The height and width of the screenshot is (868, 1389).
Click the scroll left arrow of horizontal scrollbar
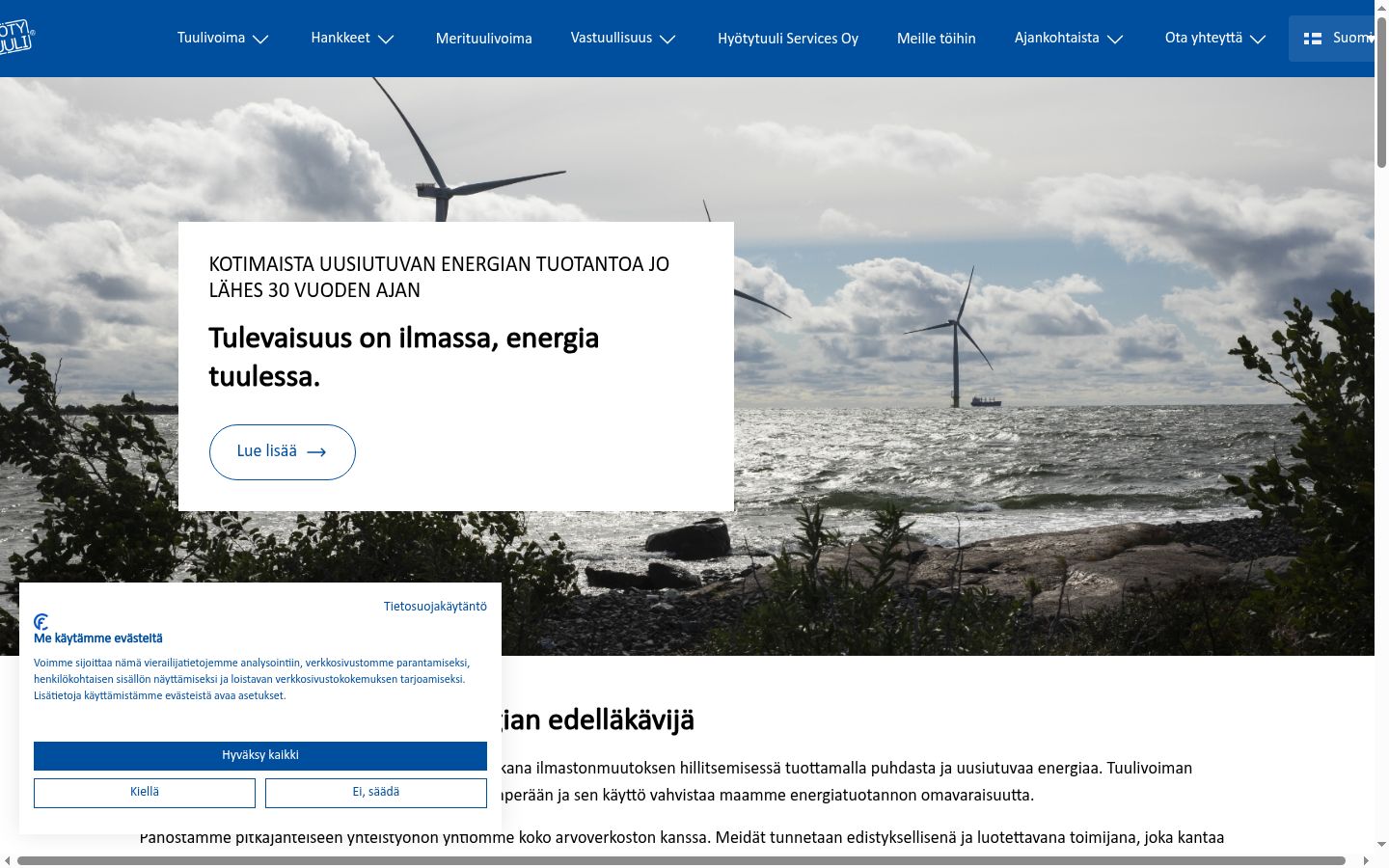pos(8,860)
